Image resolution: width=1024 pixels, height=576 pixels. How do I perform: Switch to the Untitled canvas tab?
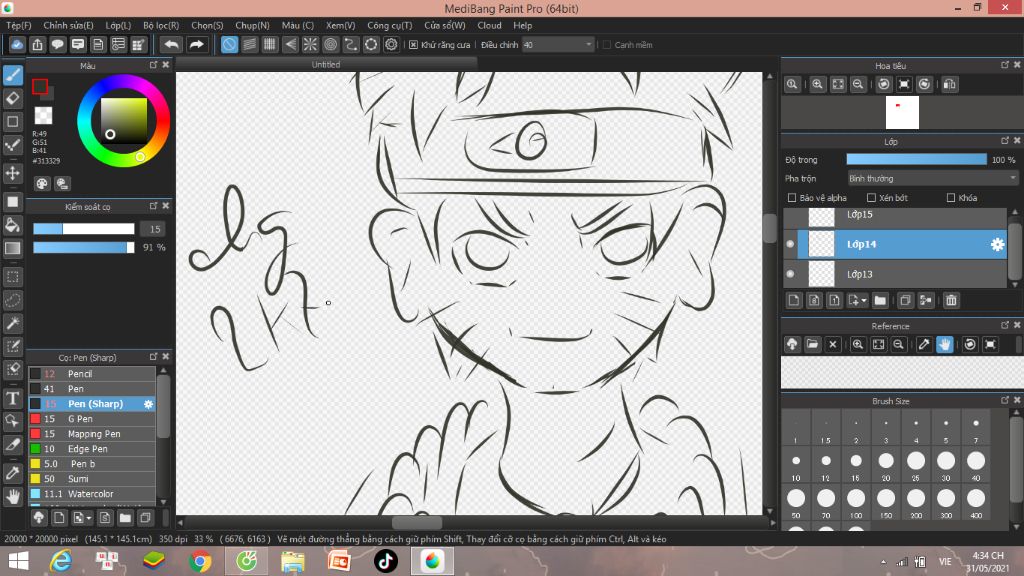click(326, 64)
